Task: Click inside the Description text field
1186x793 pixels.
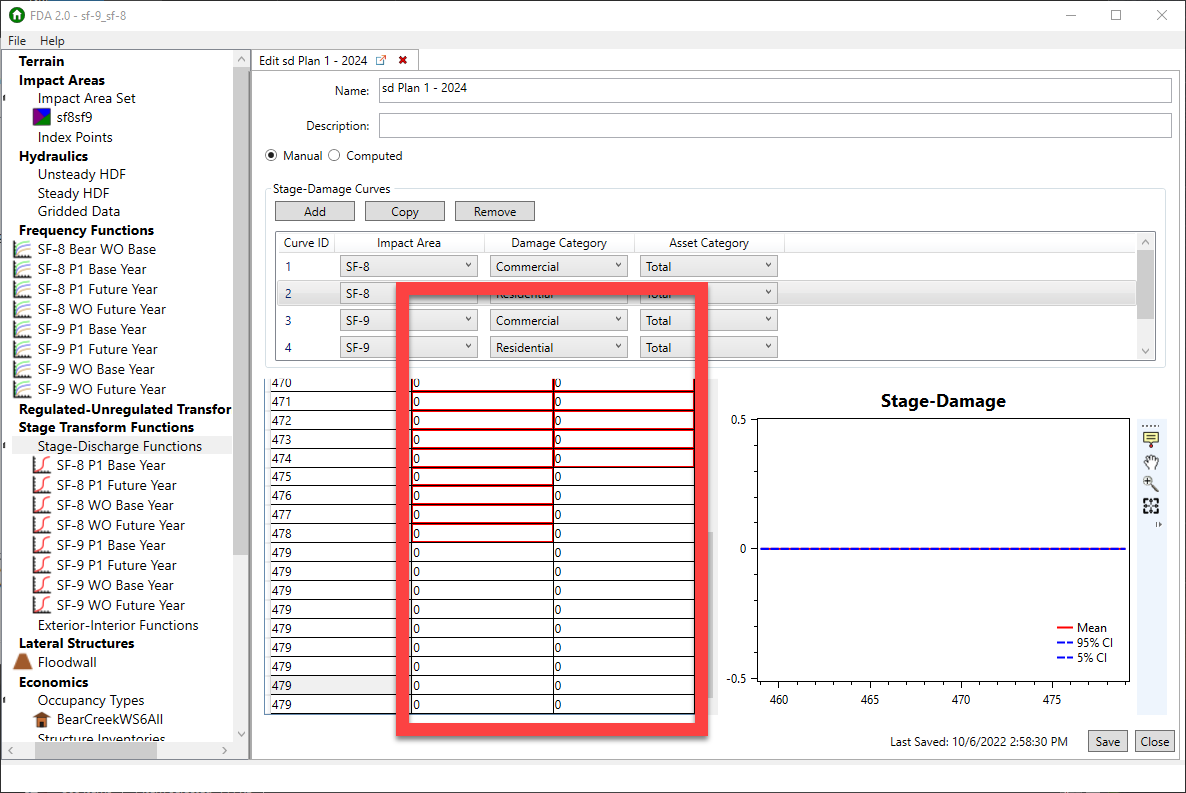Action: [x=700, y=125]
